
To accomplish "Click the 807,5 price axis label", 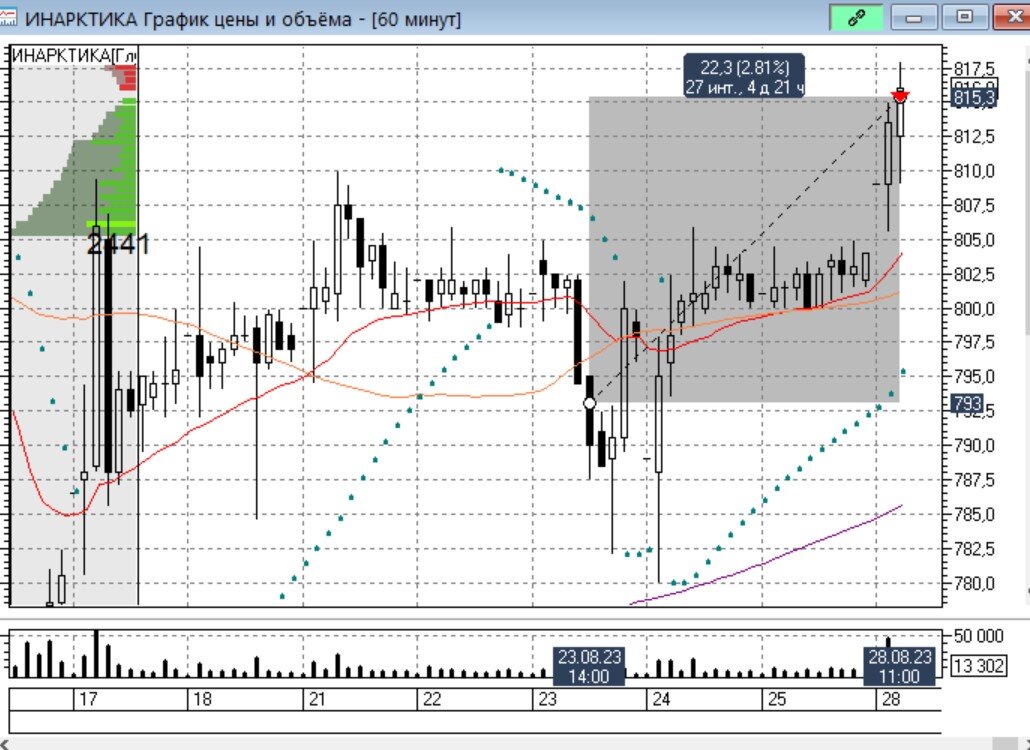I will (x=974, y=206).
